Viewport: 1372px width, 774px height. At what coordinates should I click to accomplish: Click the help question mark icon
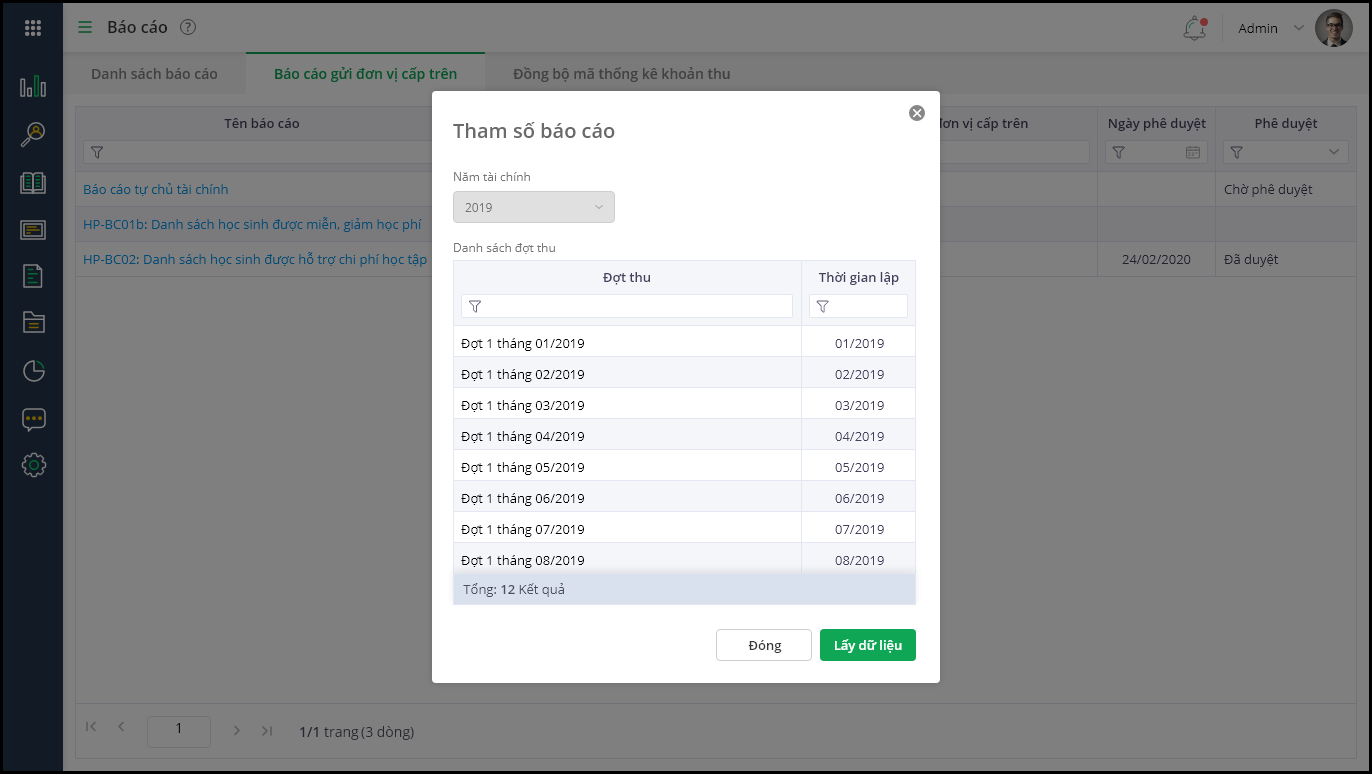[x=188, y=28]
